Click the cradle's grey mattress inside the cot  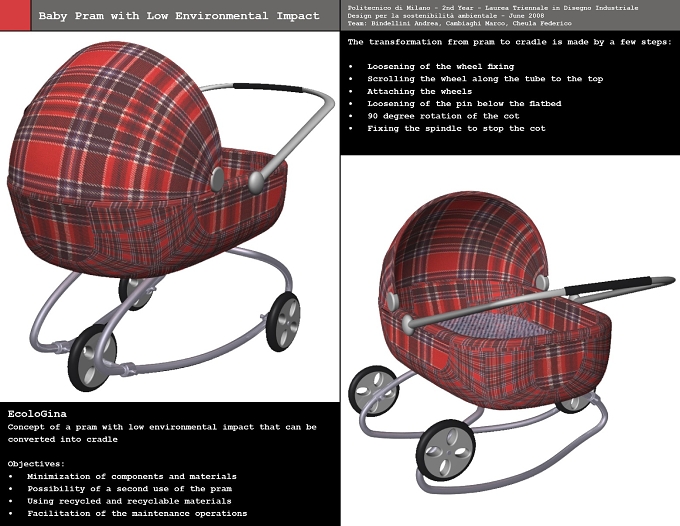pos(492,324)
